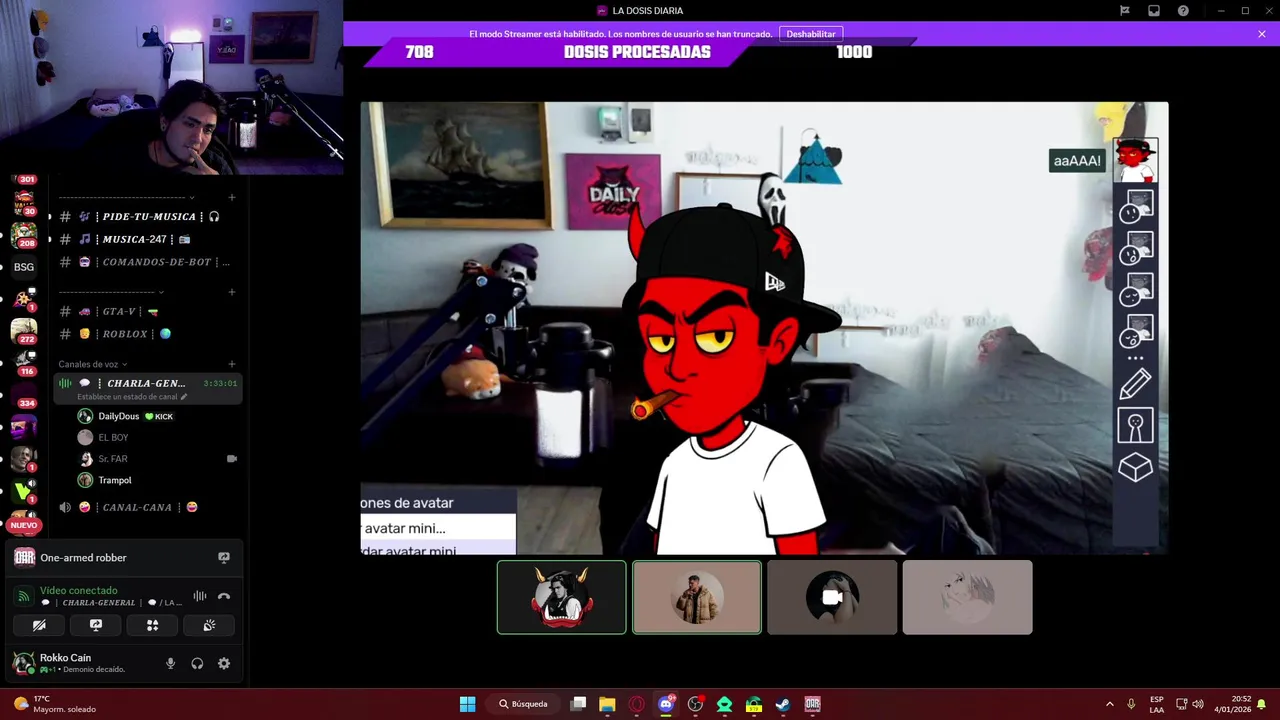Screen dimensions: 1280x720
Task: Click the pencil edit avatar icon
Action: (1135, 384)
